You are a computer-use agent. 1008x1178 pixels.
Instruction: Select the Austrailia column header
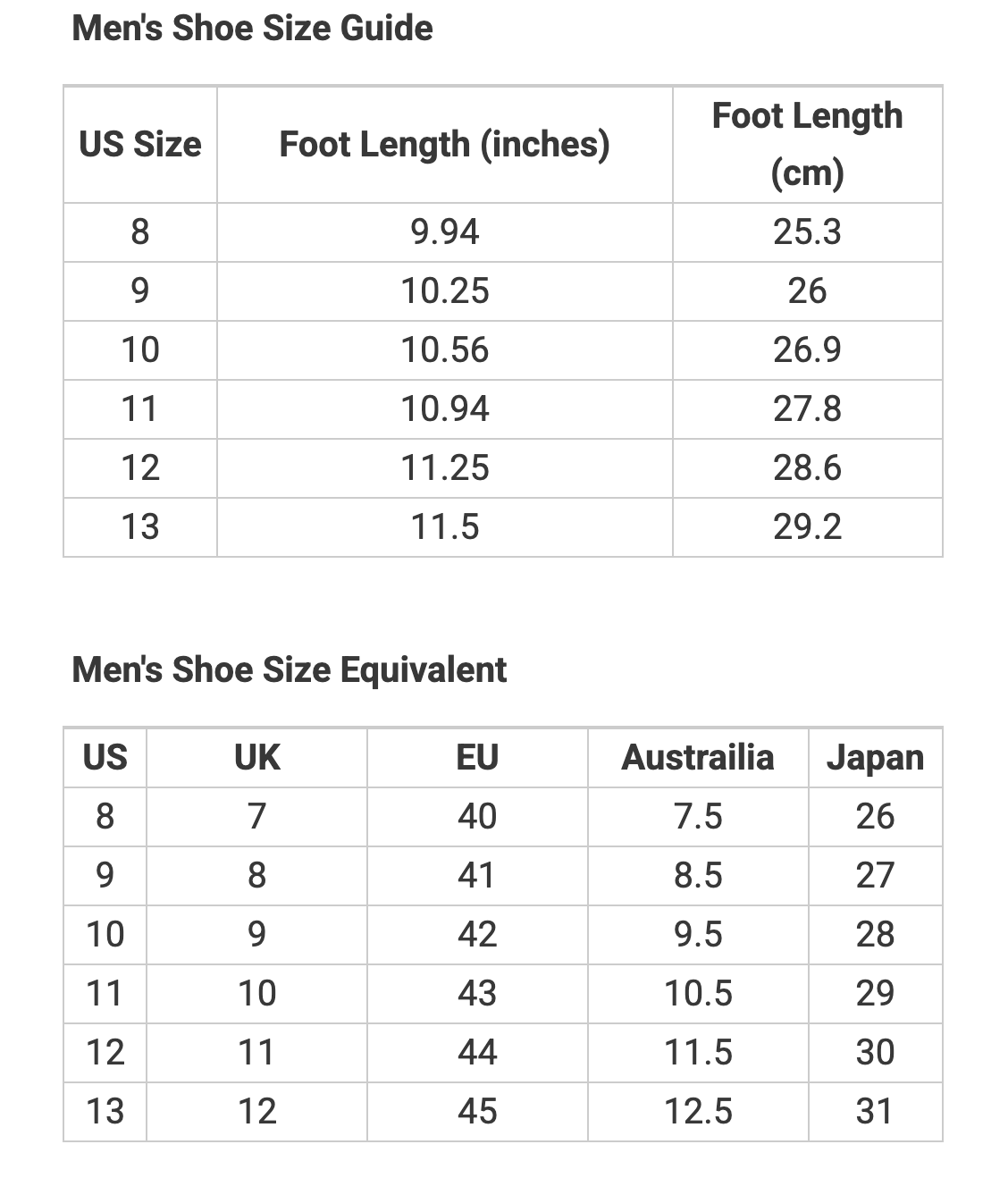click(x=698, y=758)
